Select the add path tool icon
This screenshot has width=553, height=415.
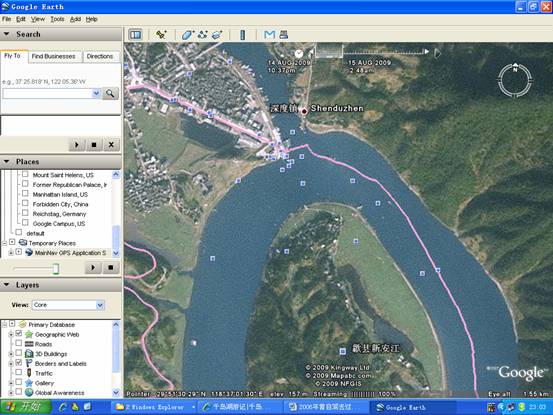click(x=203, y=35)
